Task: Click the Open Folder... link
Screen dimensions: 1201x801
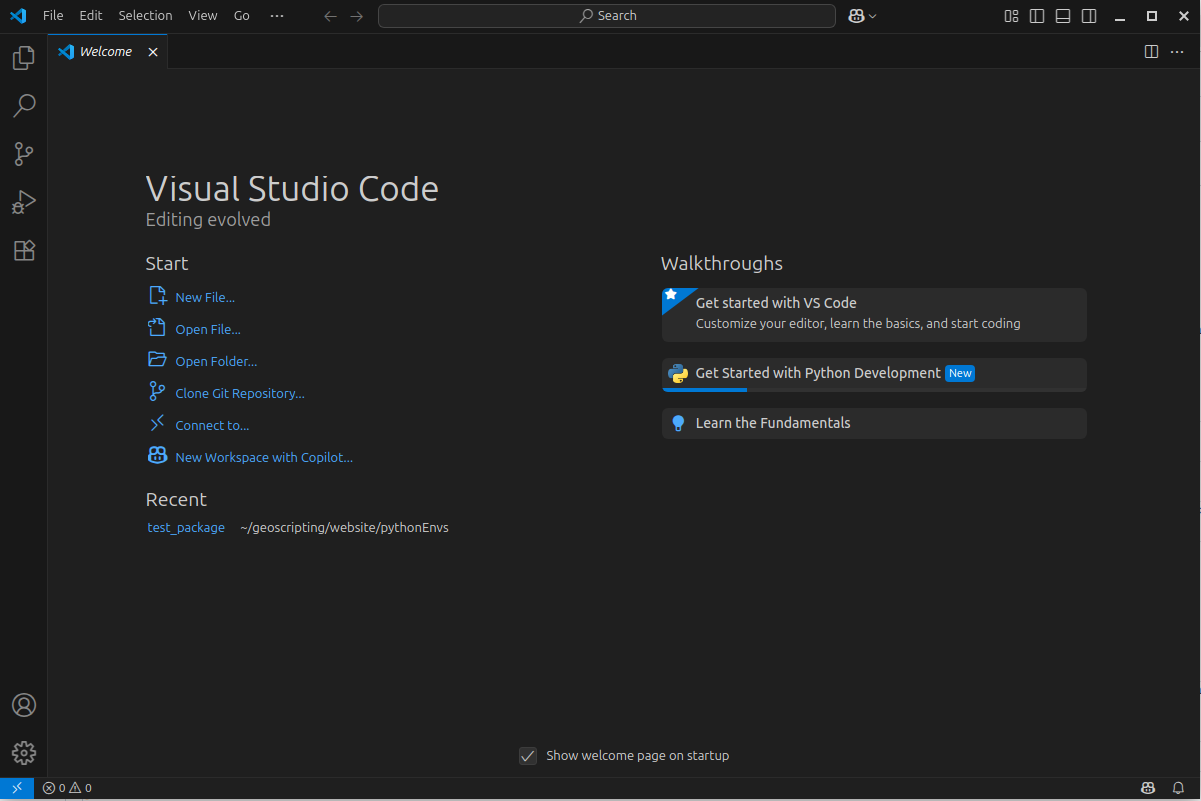Action: (x=216, y=361)
